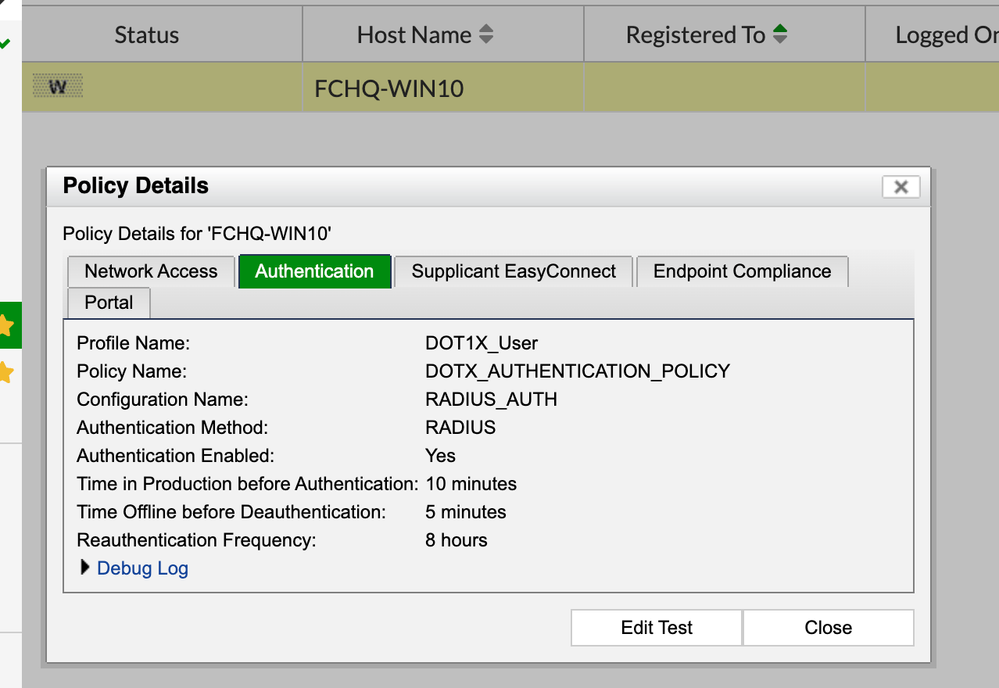Show the Portal tab
Image resolution: width=999 pixels, height=688 pixels.
click(109, 302)
